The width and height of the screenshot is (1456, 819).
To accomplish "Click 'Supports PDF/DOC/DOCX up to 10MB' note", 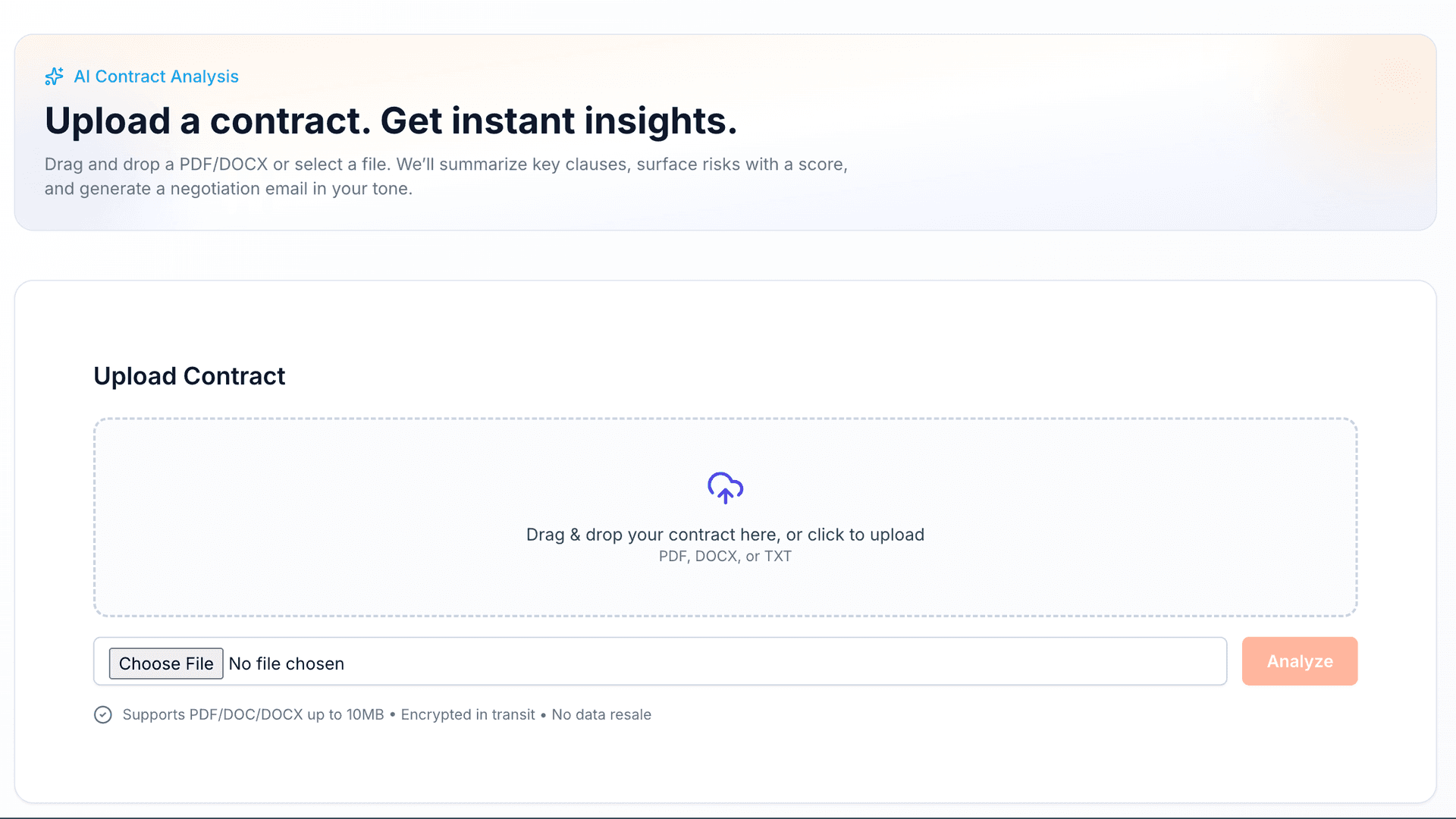I will click(x=253, y=715).
